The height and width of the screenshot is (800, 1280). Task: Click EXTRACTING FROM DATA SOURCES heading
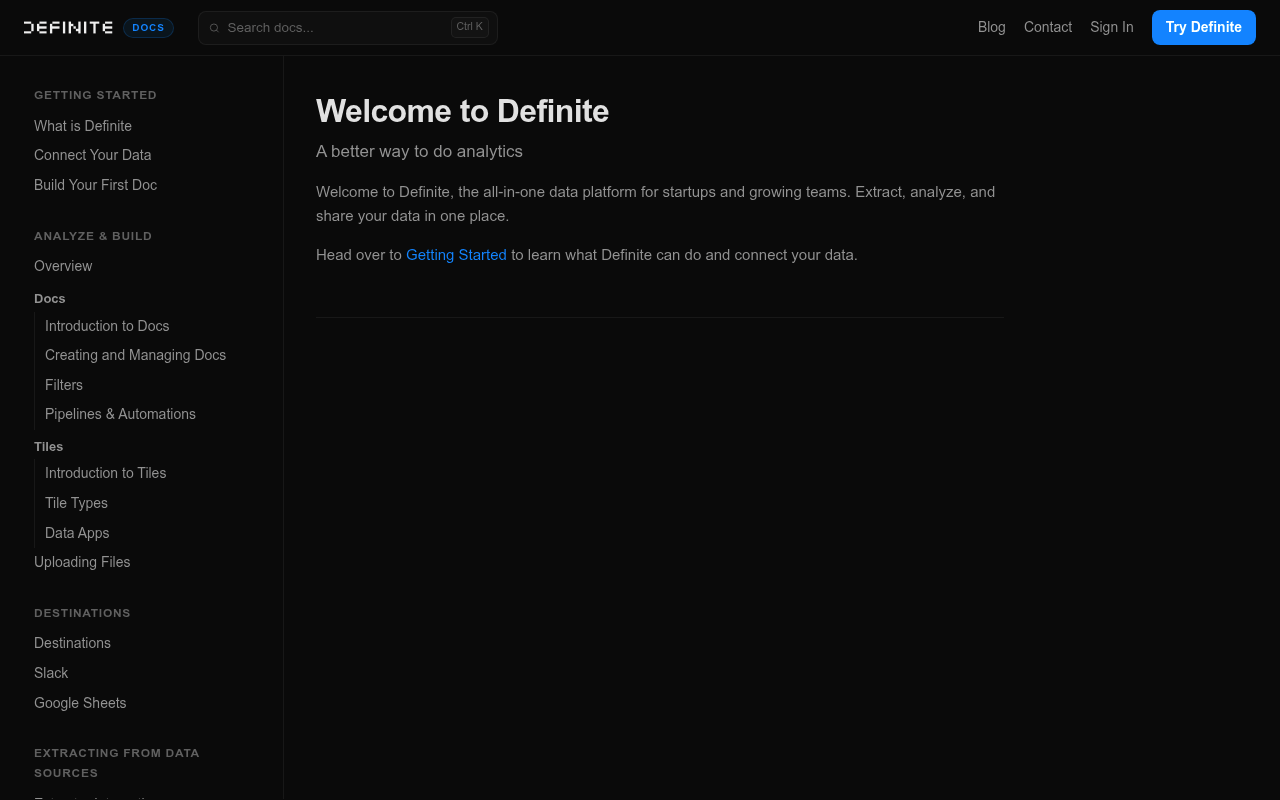pyautogui.click(x=117, y=763)
